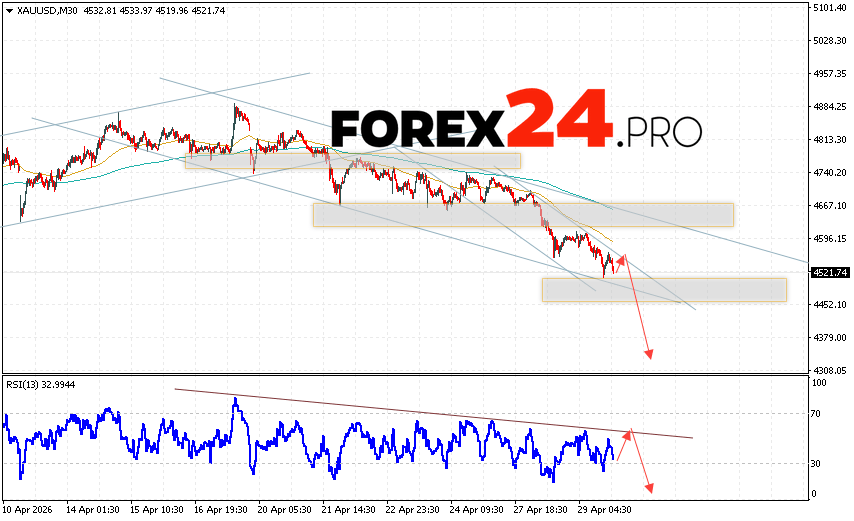The width and height of the screenshot is (854, 521).
Task: Select the current price label 4521.74
Action: (831, 272)
